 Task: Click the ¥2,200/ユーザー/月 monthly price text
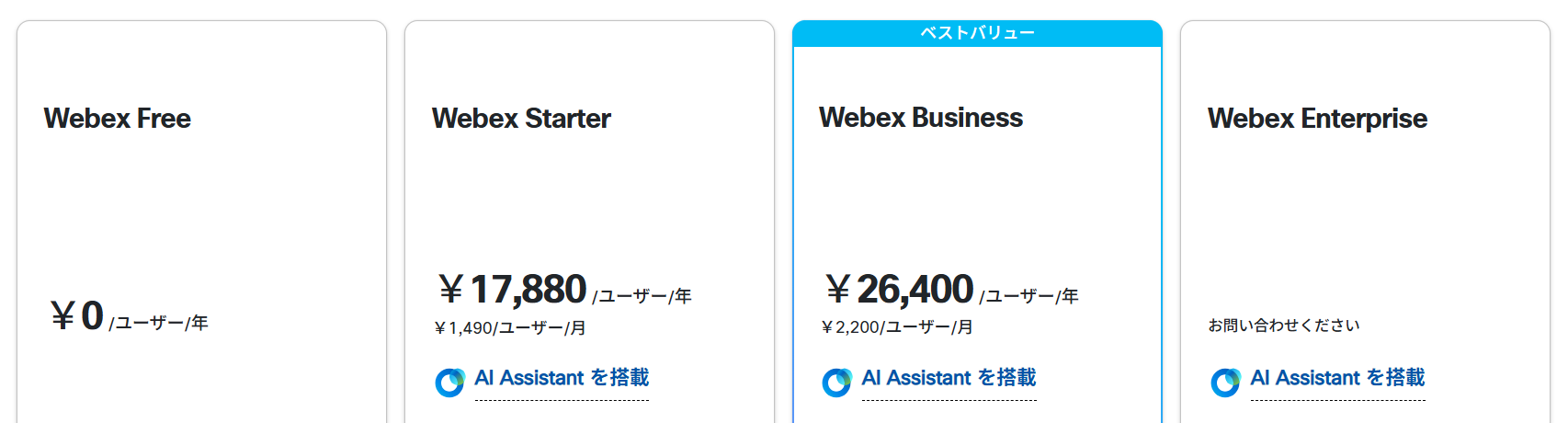coord(897,327)
